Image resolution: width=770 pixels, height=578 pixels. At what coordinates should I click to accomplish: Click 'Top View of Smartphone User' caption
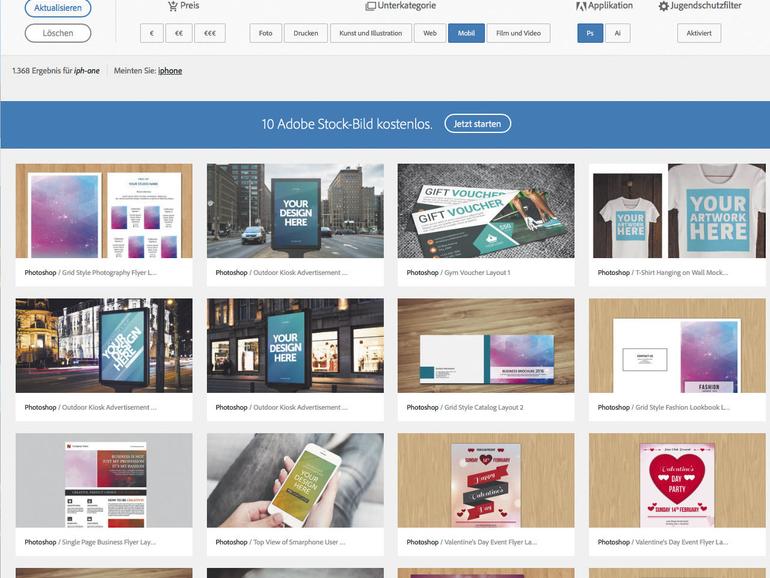click(x=299, y=542)
